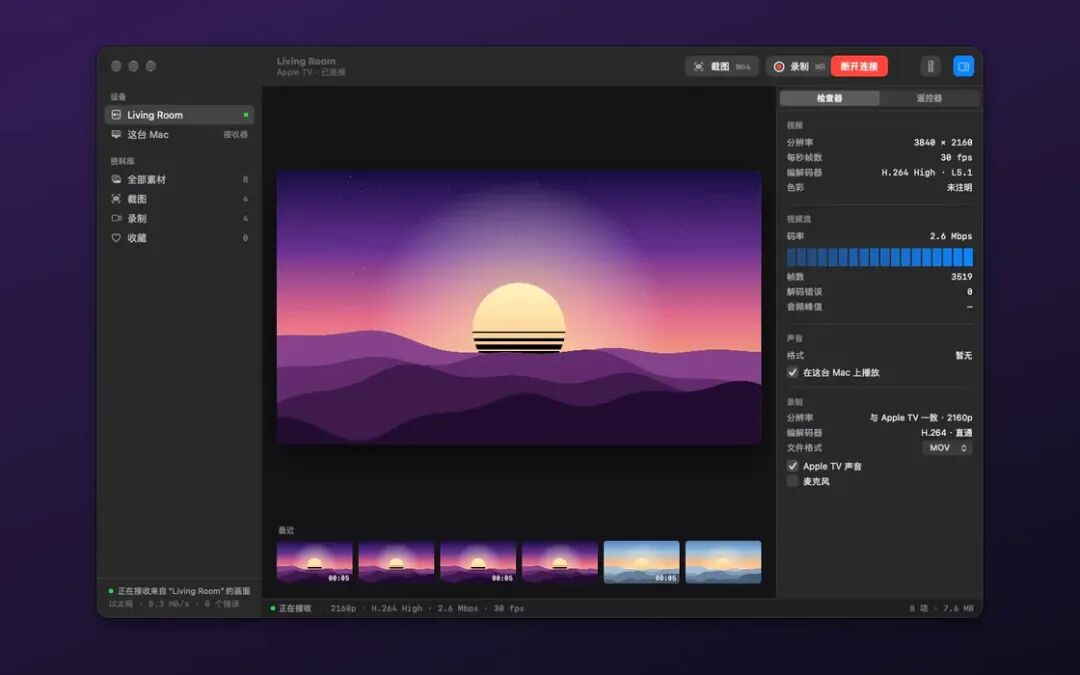Click the 截图 viewfinder icon in the sidebar

click(x=116, y=199)
